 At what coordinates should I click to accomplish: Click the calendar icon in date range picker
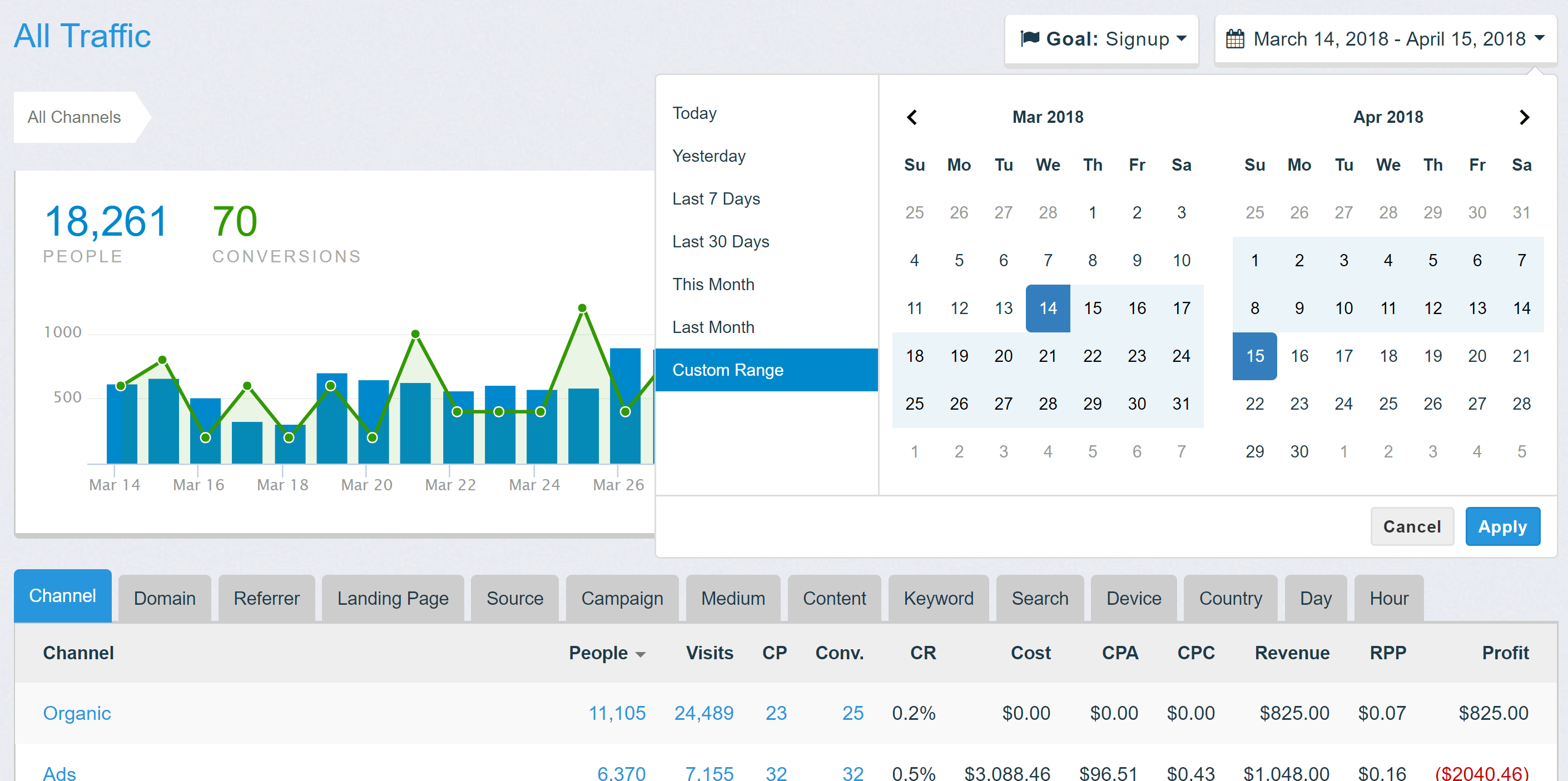click(x=1234, y=39)
